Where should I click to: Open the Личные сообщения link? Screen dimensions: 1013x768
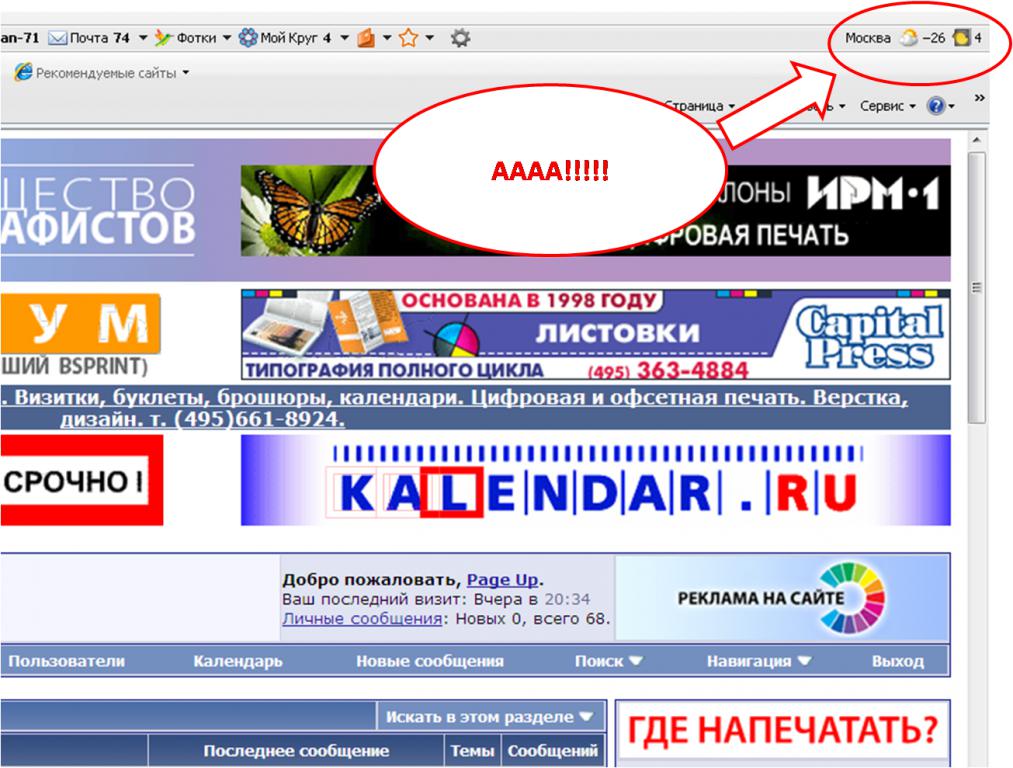(x=362, y=619)
